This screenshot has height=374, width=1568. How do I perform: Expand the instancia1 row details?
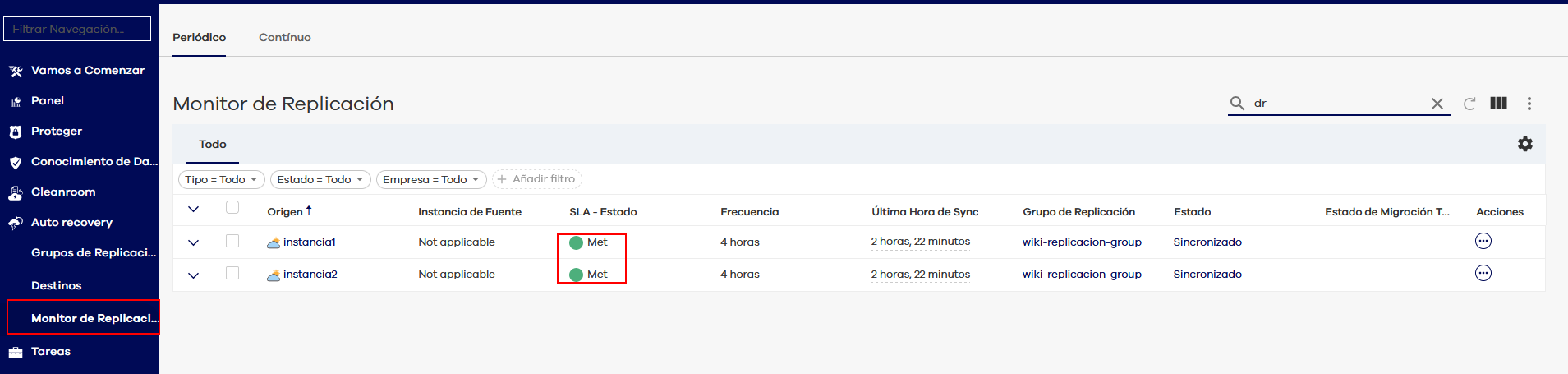tap(193, 242)
